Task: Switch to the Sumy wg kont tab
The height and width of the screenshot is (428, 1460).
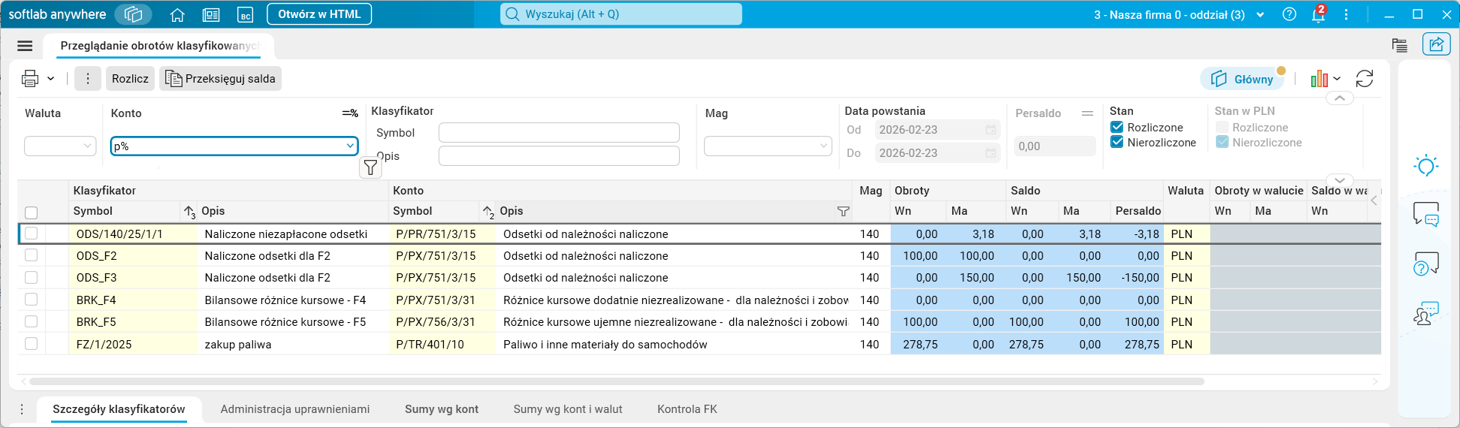Action: (441, 409)
